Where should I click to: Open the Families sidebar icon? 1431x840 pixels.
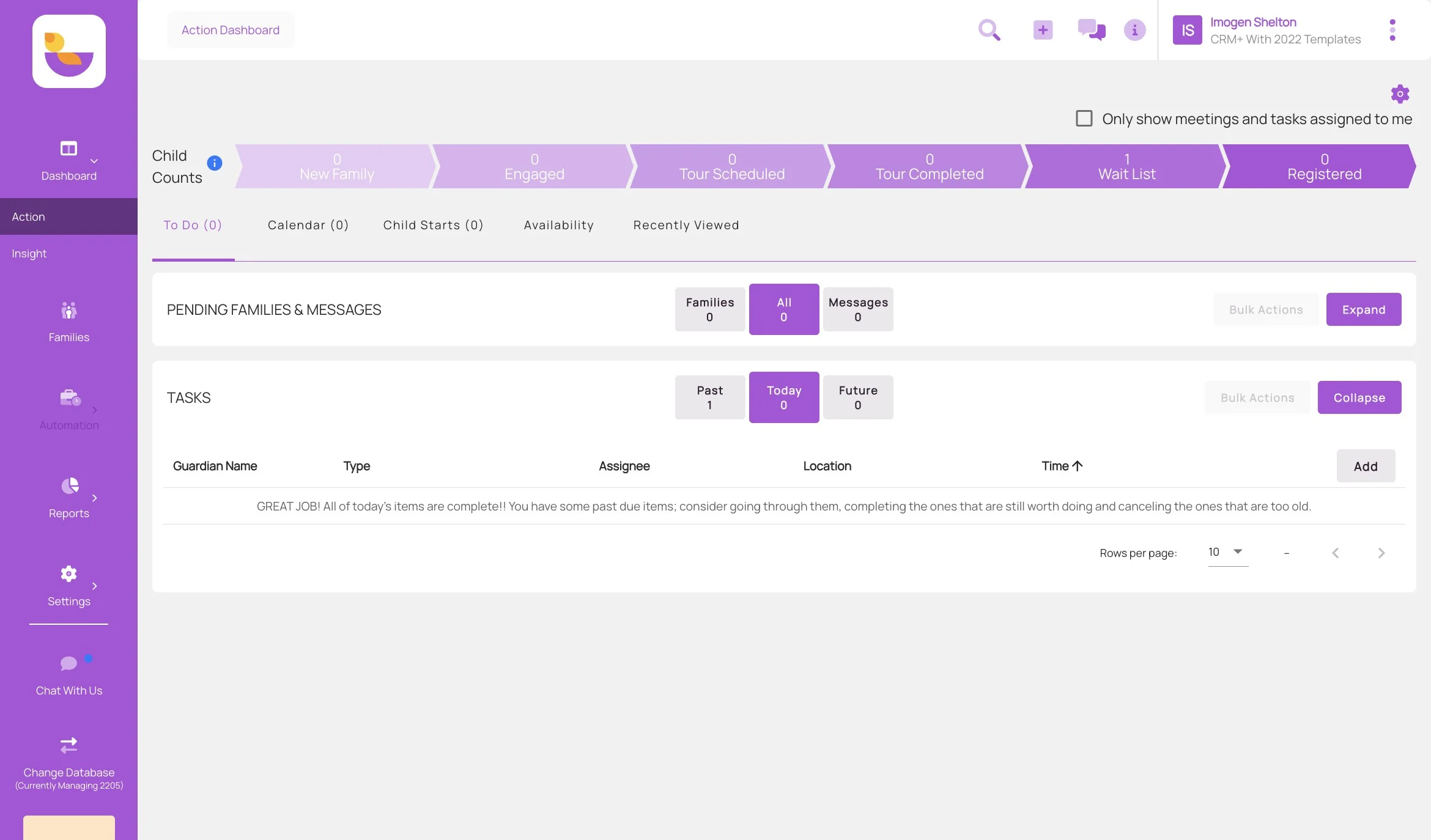pyautogui.click(x=69, y=311)
